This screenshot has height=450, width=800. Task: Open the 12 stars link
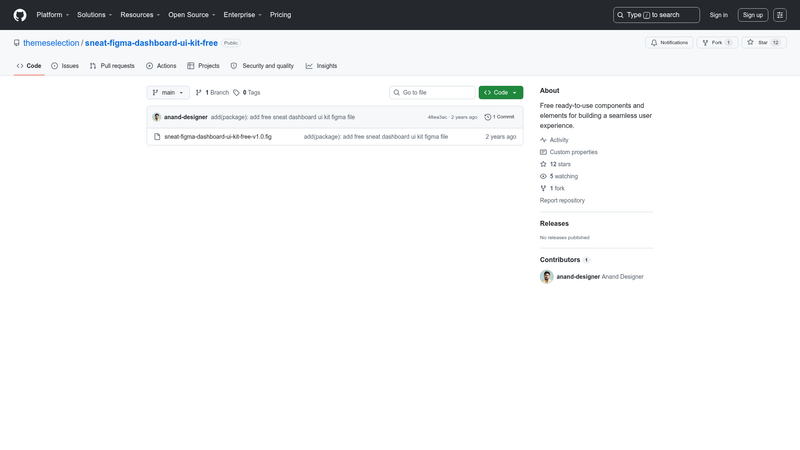coord(555,164)
